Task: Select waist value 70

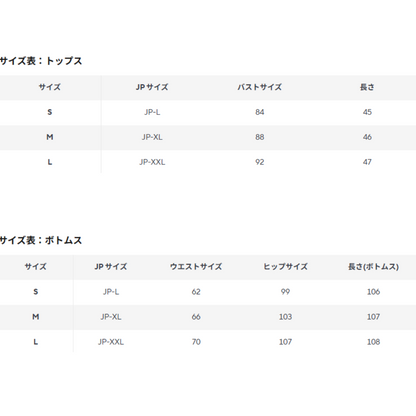Action: tap(196, 342)
